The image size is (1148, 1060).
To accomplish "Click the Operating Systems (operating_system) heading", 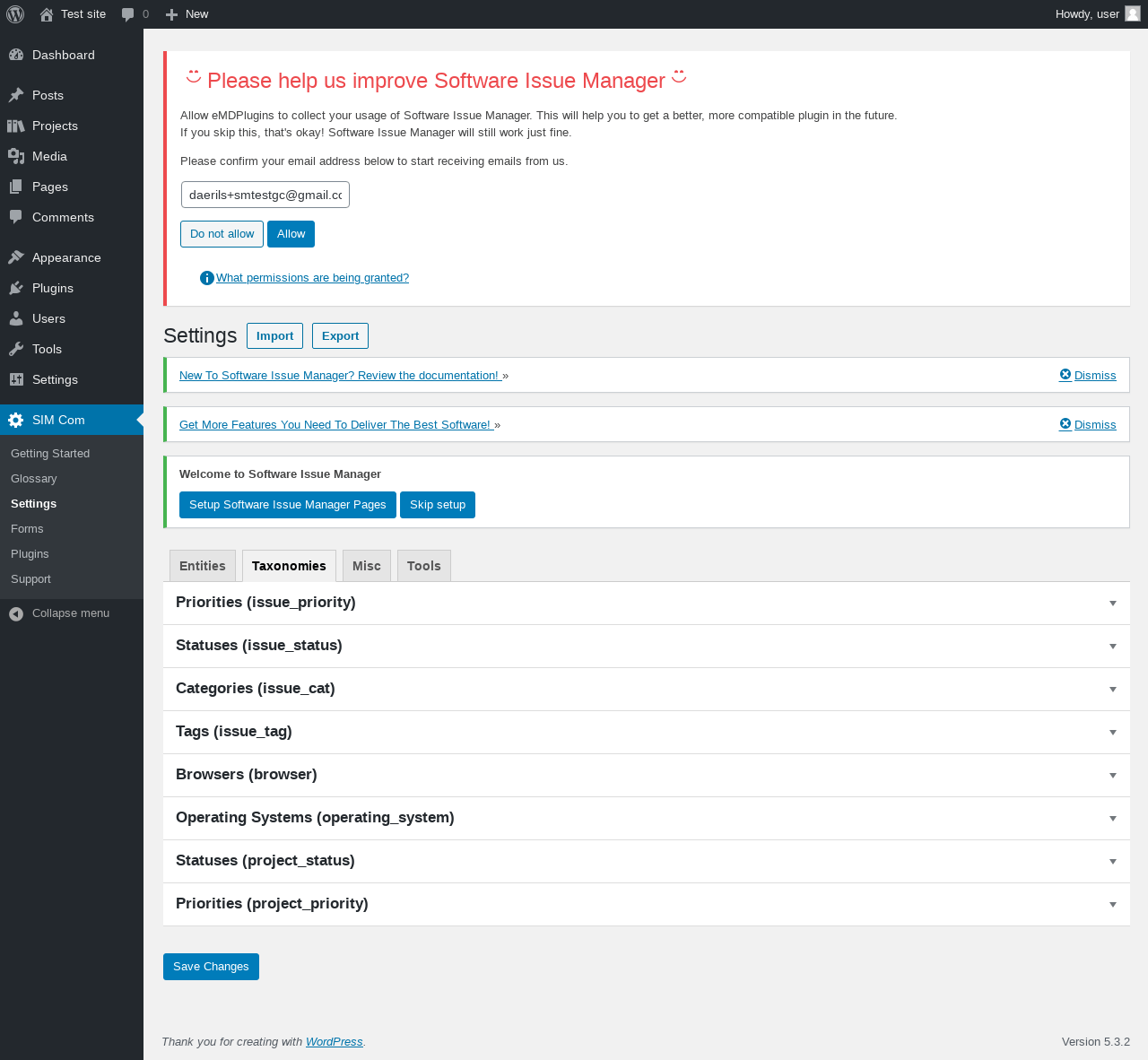I will coord(315,818).
